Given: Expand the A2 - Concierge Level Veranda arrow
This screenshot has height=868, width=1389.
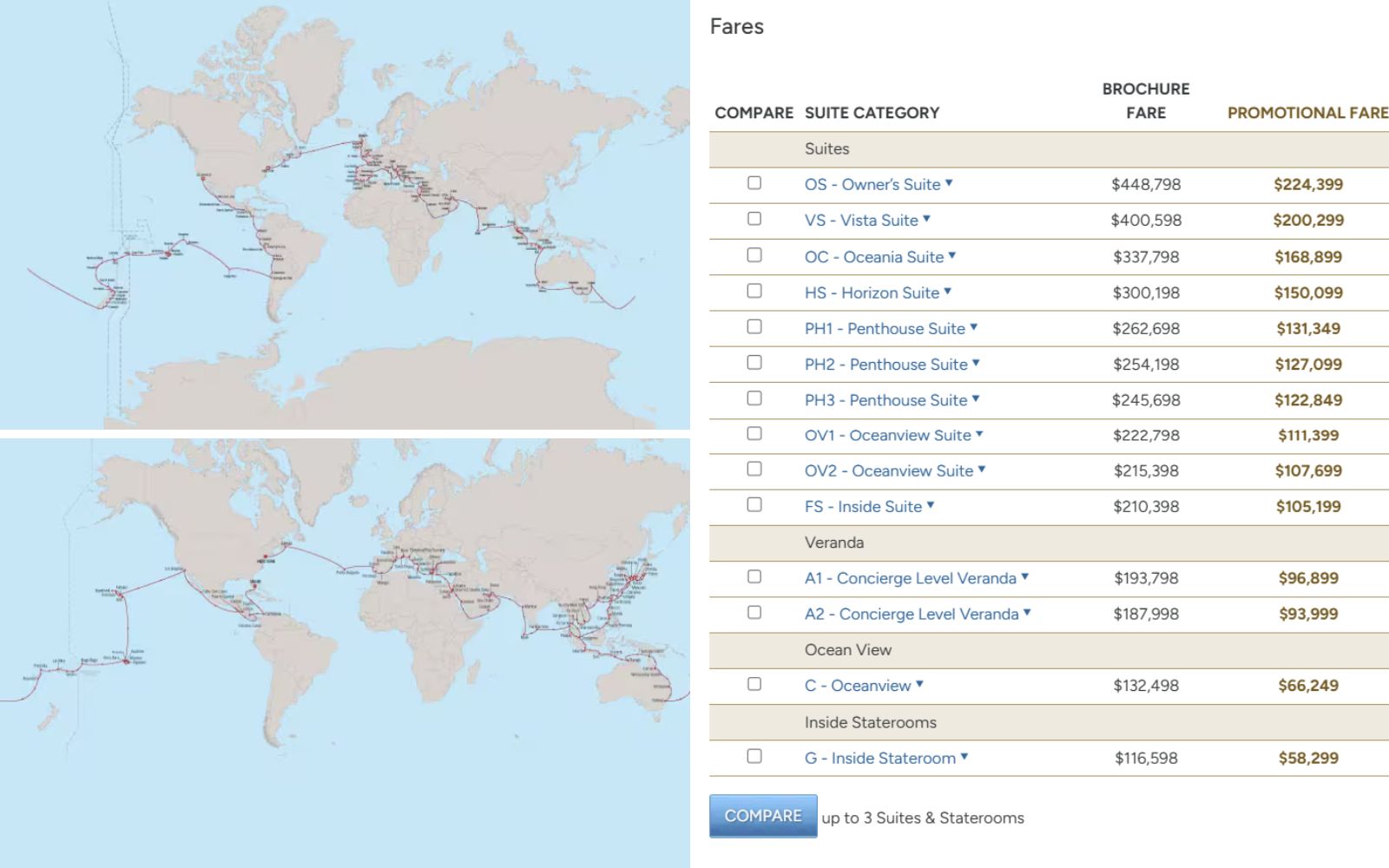Looking at the screenshot, I should 1027,612.
